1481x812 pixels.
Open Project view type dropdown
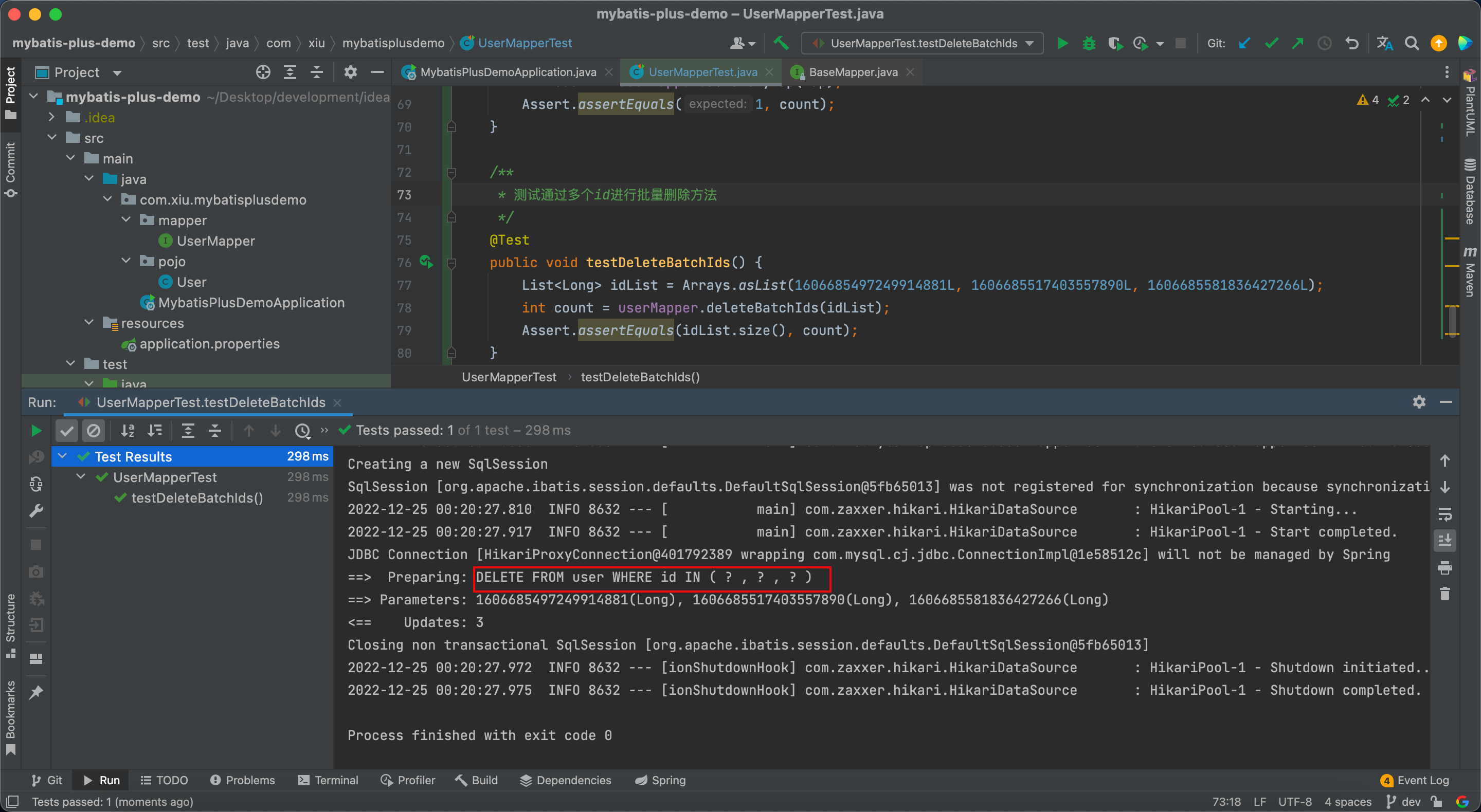pyautogui.click(x=117, y=72)
